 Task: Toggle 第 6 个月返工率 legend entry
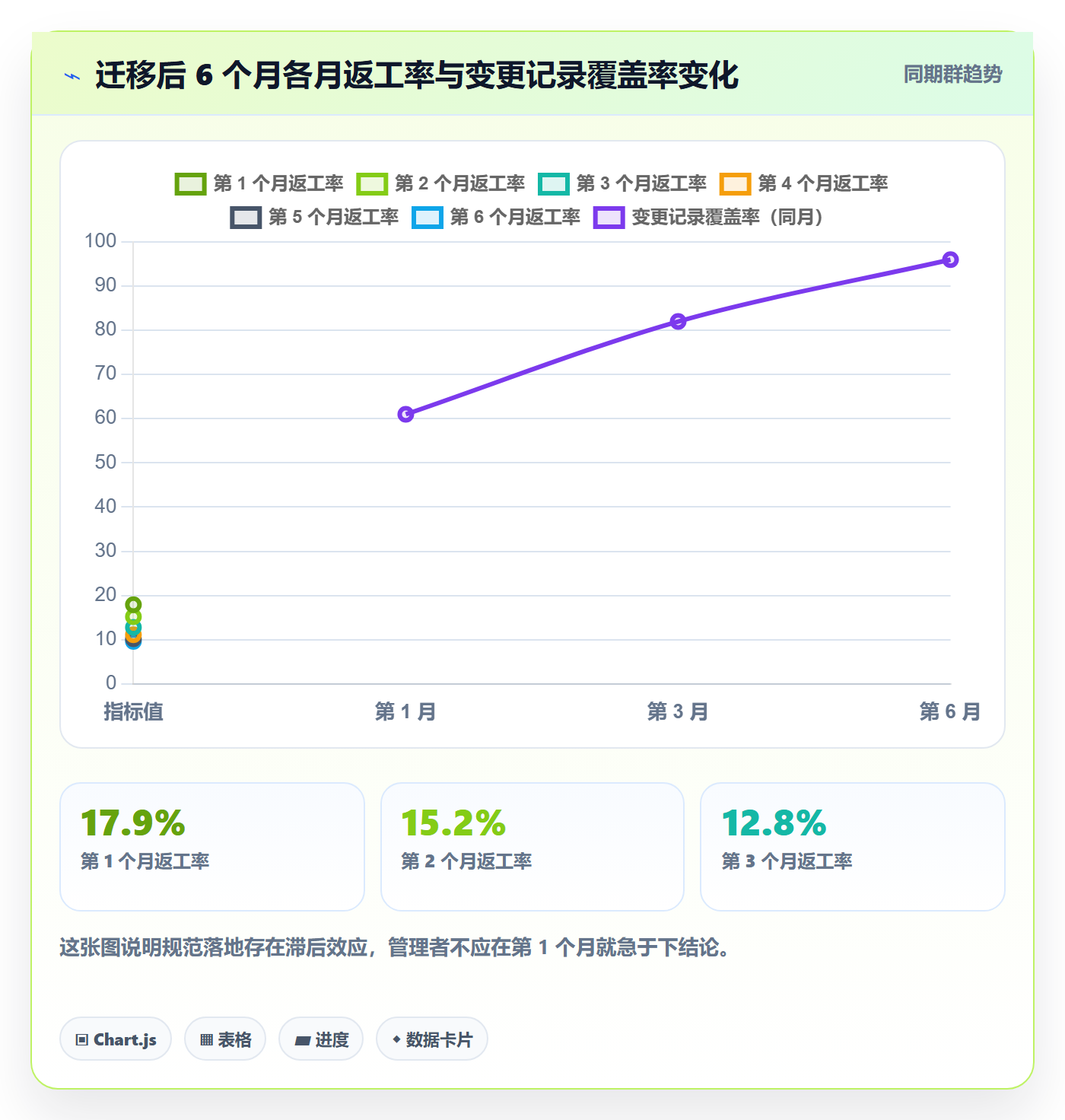point(496,218)
